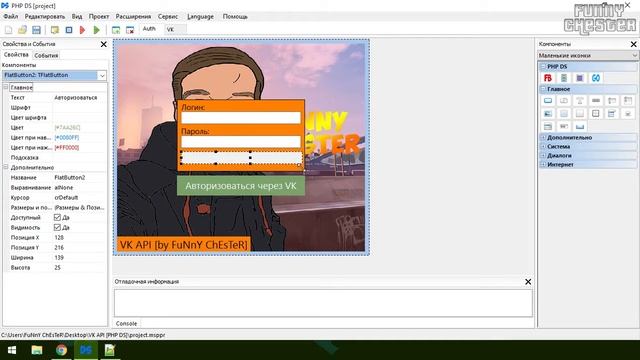Click inside the debug information text area
640x360 pixels.
click(x=323, y=303)
